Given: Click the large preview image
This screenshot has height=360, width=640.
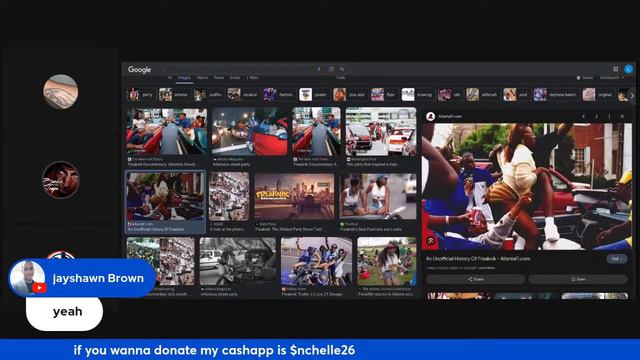Looking at the screenshot, I should 527,187.
